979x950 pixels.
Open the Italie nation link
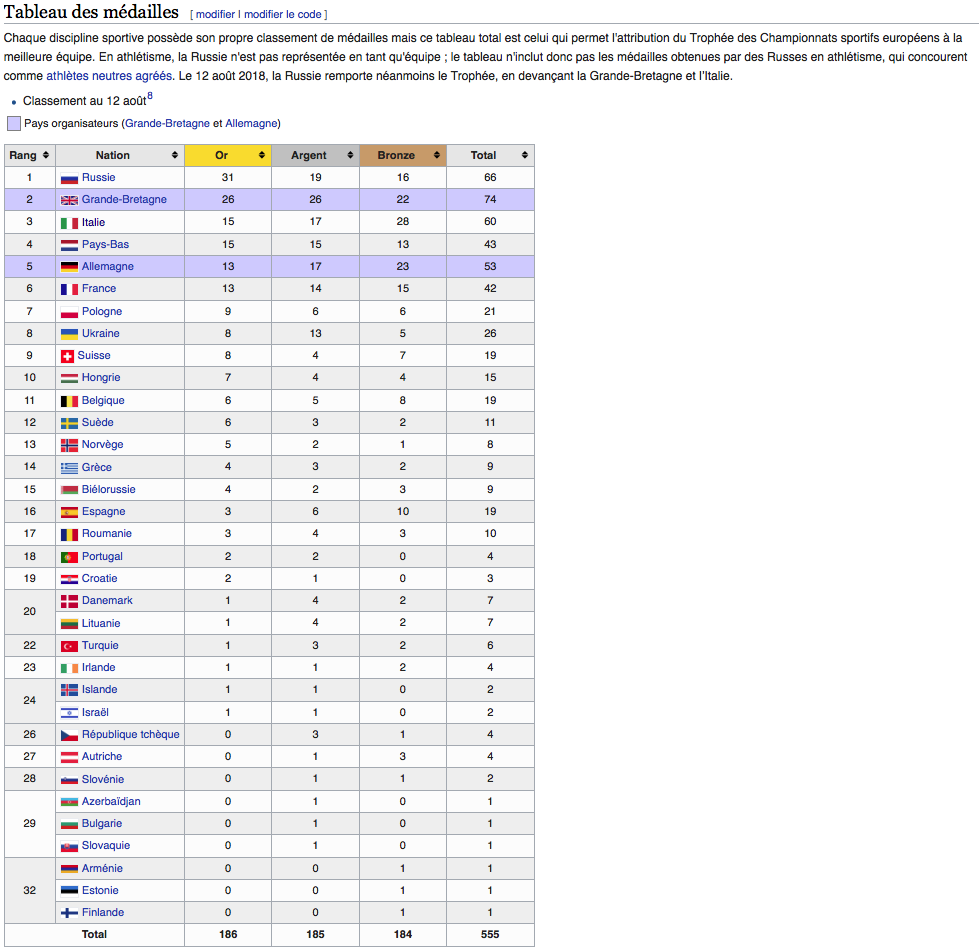[94, 222]
